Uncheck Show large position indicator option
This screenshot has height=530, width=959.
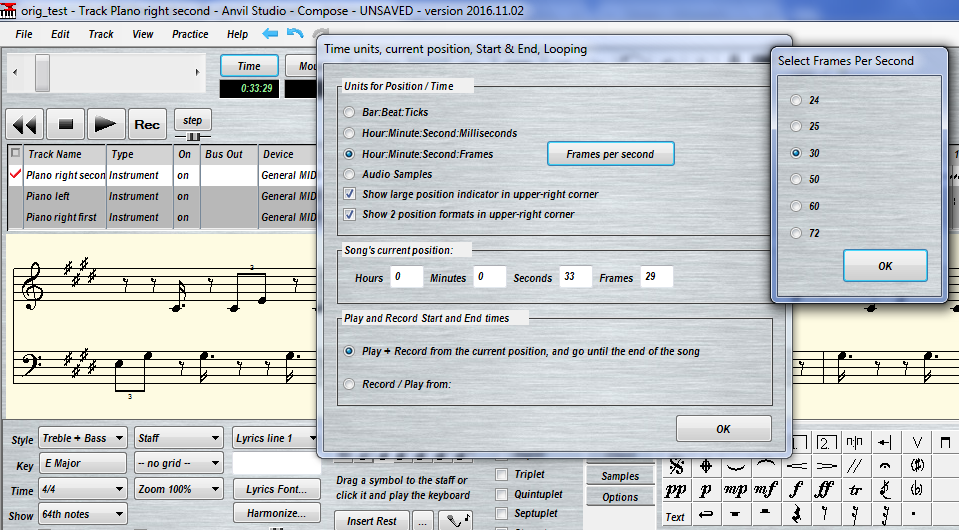coord(349,194)
